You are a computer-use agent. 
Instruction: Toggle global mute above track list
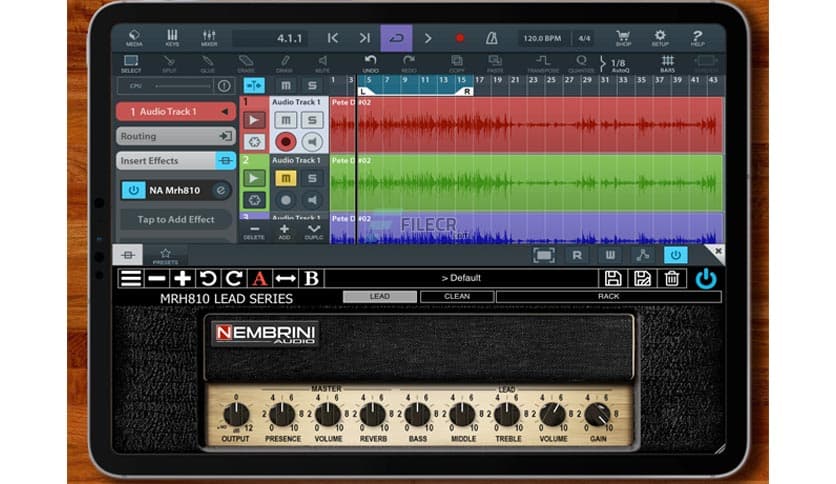[286, 85]
